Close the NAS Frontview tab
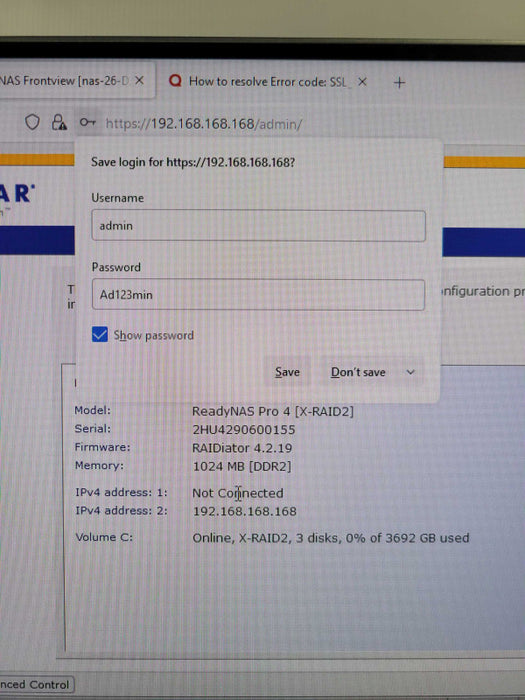525x700 pixels. click(139, 80)
